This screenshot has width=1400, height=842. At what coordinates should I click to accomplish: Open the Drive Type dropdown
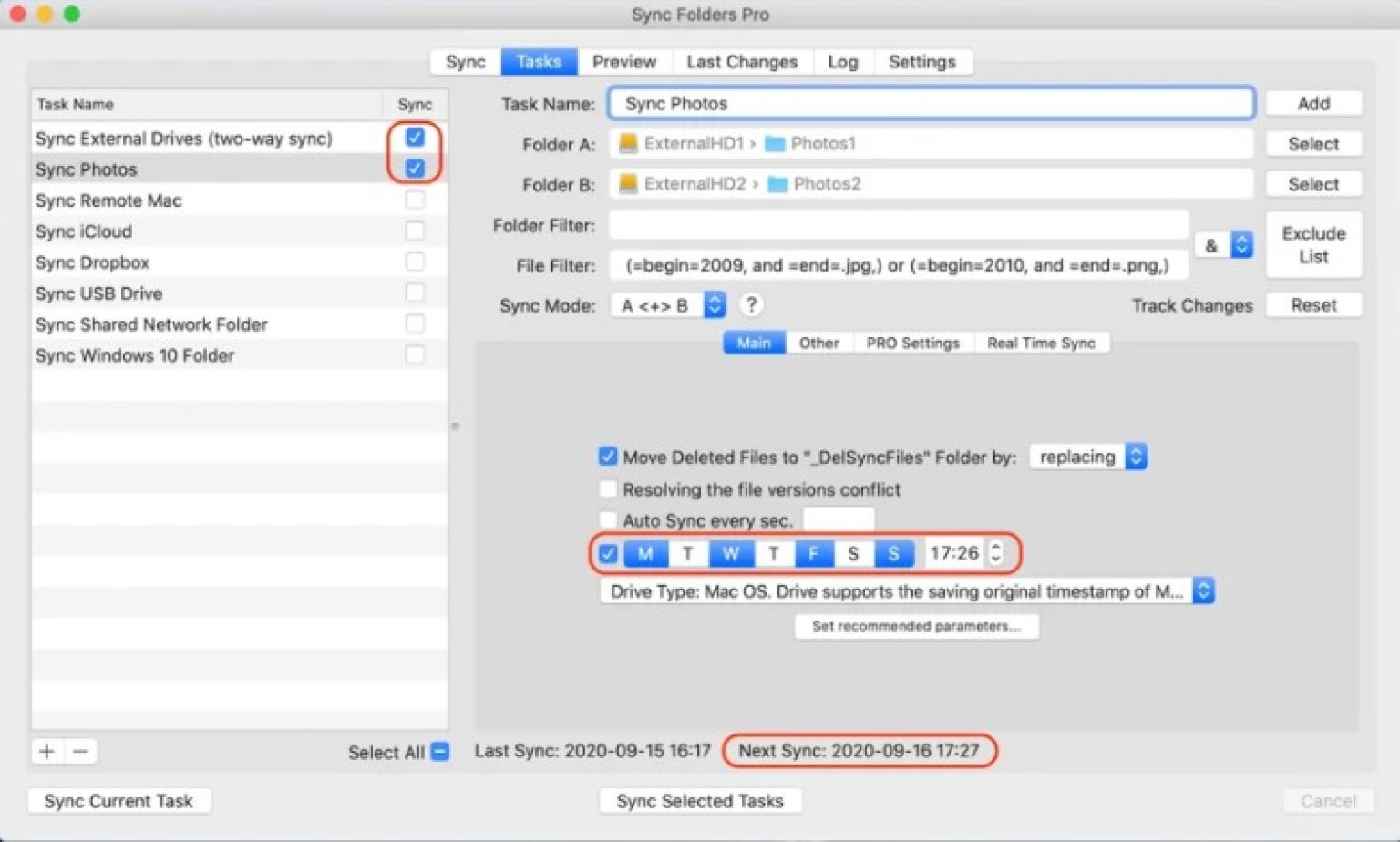point(1202,590)
